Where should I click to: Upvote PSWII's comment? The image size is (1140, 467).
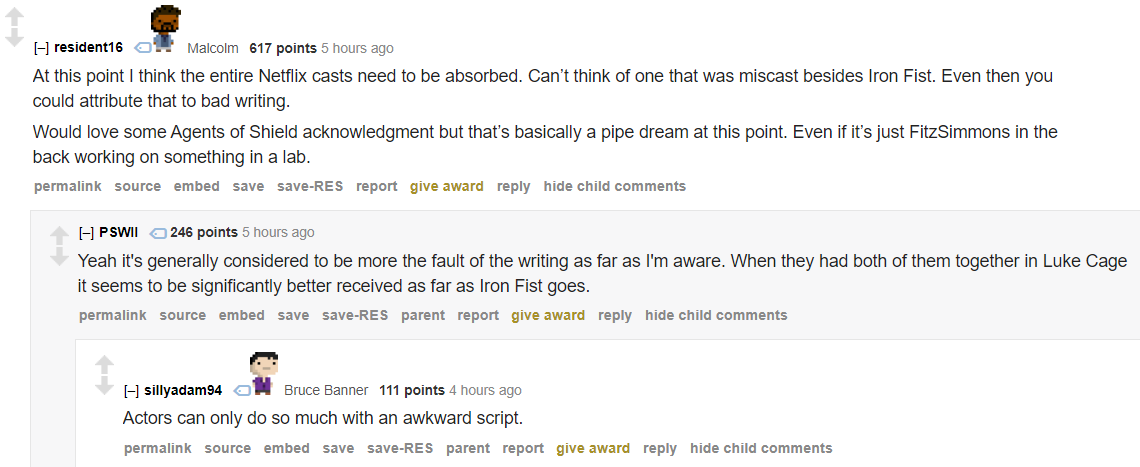(59, 236)
